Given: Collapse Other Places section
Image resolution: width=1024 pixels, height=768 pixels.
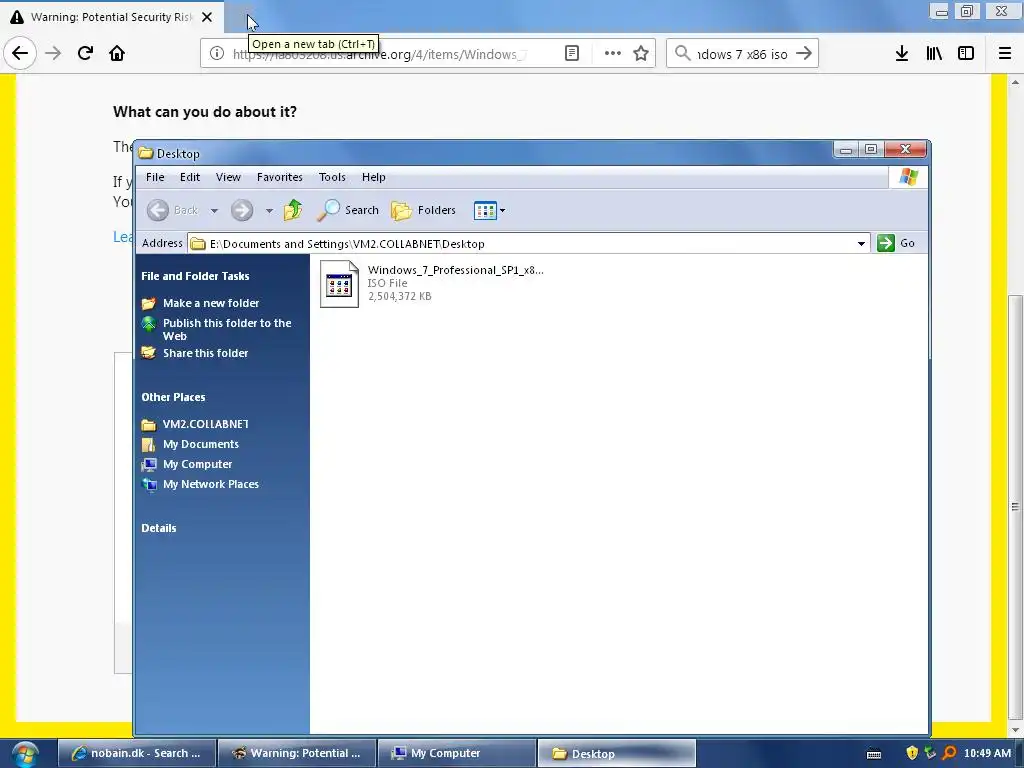Looking at the screenshot, I should pyautogui.click(x=173, y=397).
